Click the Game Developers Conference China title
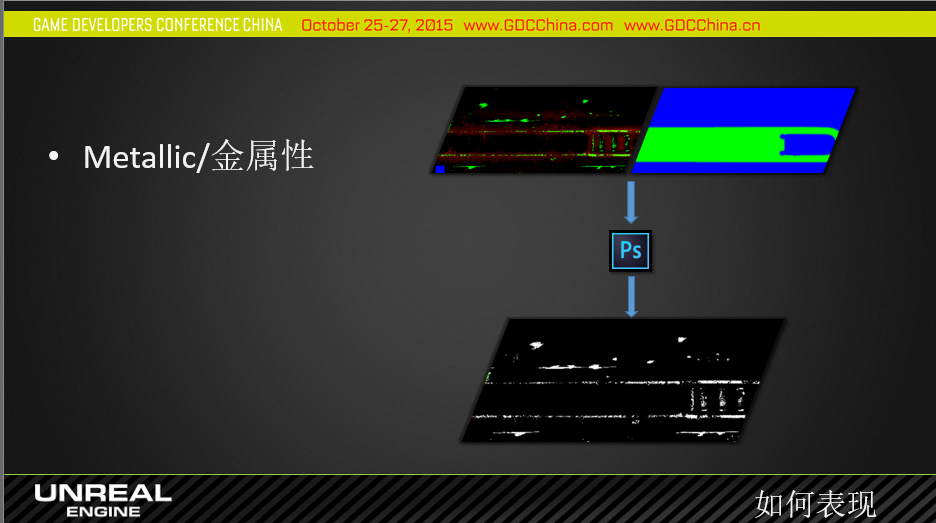The image size is (936, 523). point(158,25)
